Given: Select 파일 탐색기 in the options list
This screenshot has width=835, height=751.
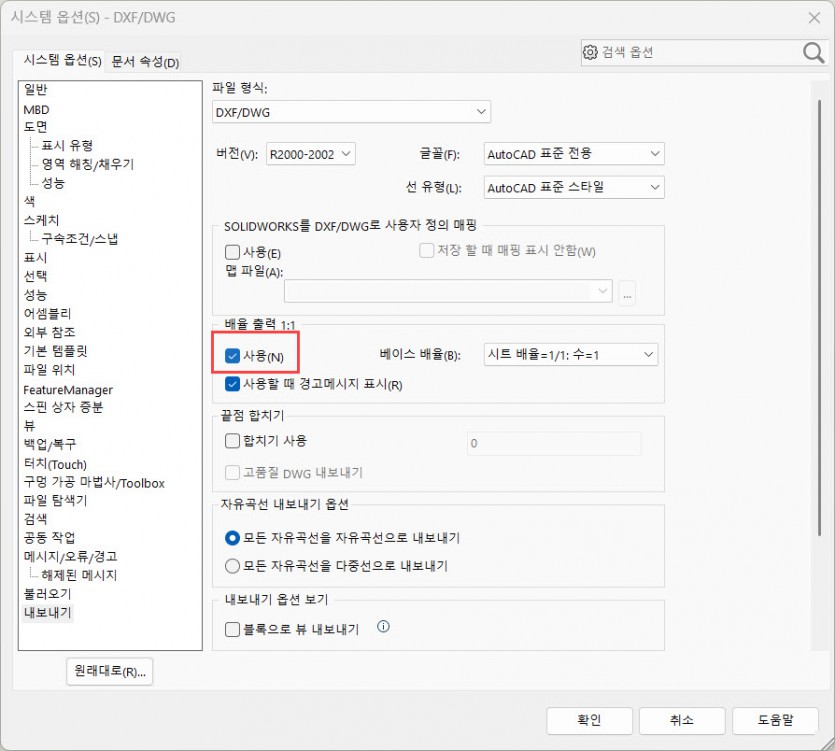Looking at the screenshot, I should tap(55, 500).
